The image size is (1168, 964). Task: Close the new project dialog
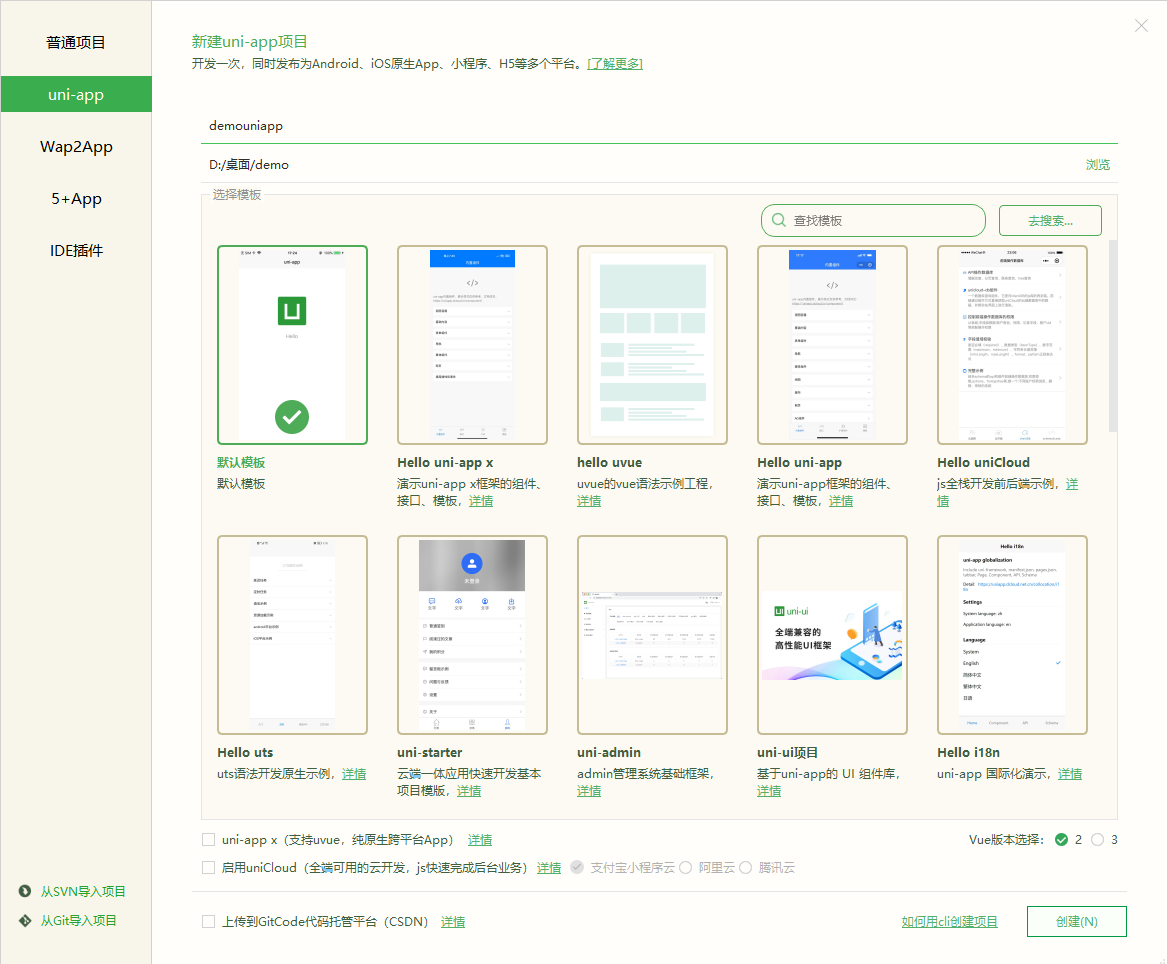(1140, 26)
